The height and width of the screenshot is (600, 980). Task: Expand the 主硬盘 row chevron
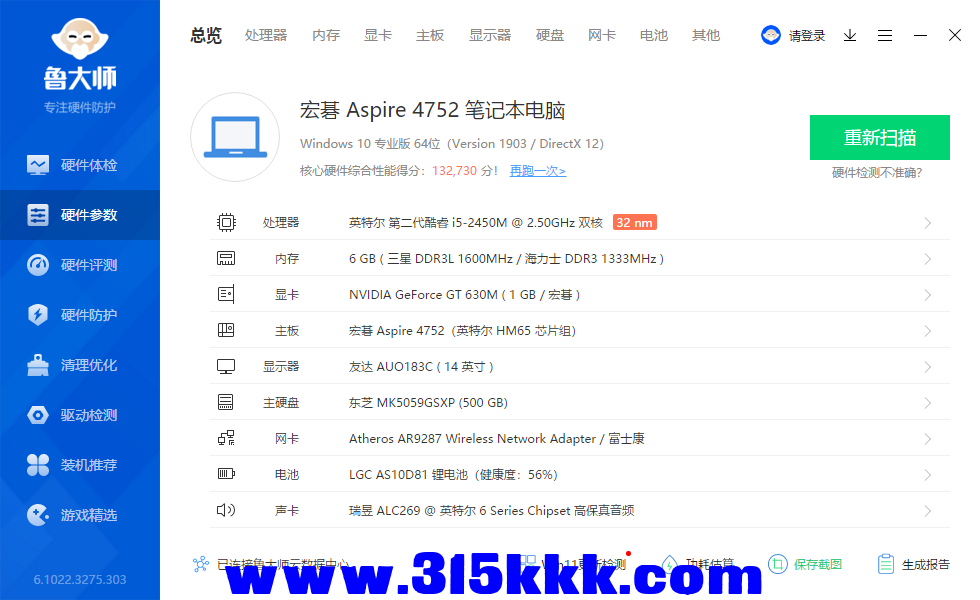click(928, 402)
